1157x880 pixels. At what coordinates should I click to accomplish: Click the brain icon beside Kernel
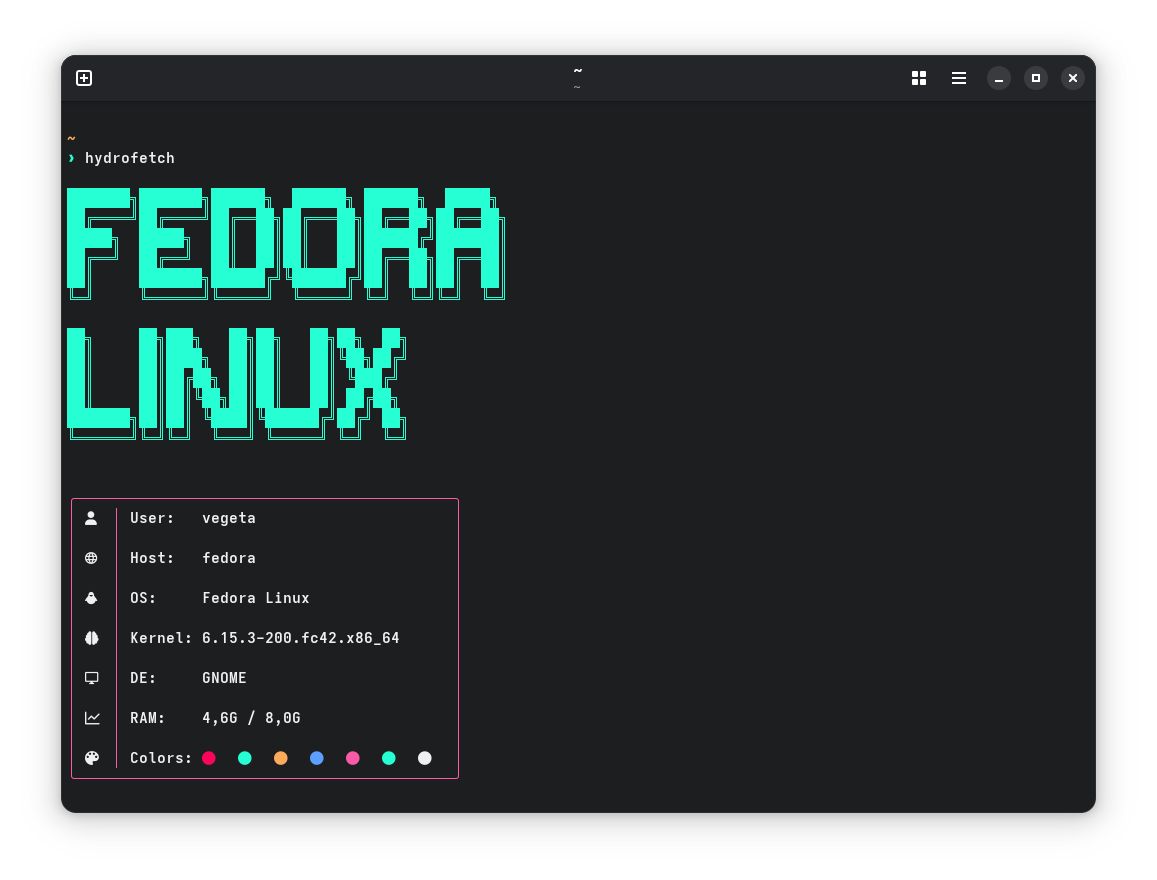click(91, 638)
